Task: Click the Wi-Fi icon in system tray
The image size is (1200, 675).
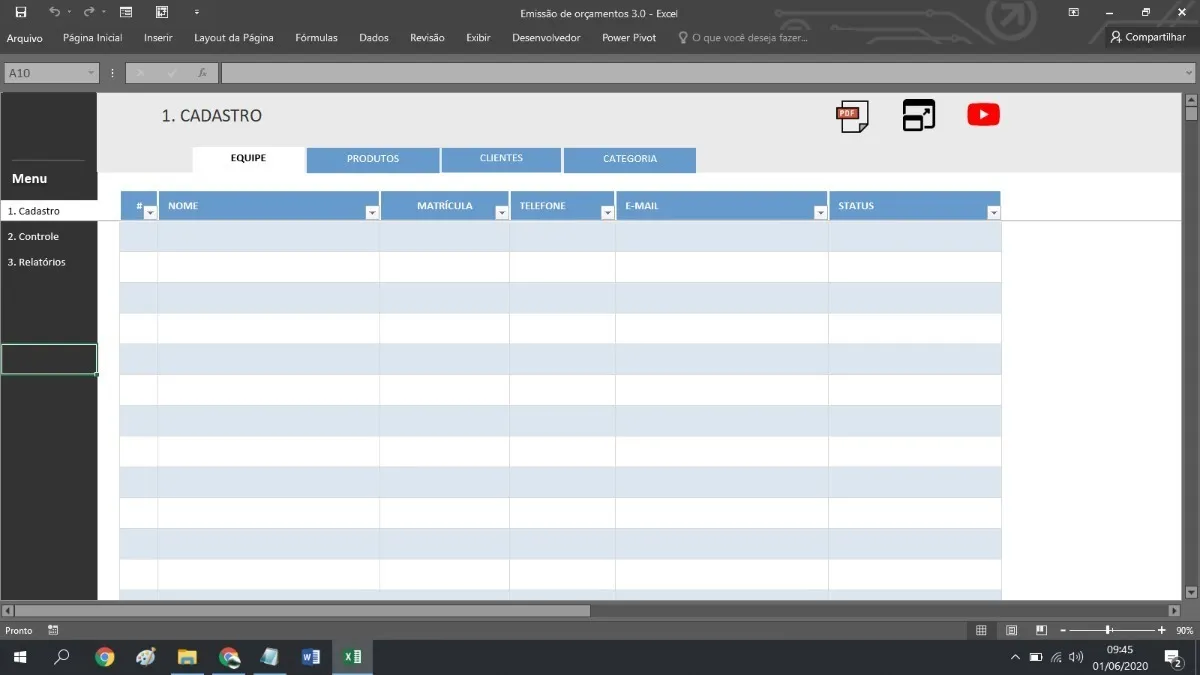Action: (1056, 657)
